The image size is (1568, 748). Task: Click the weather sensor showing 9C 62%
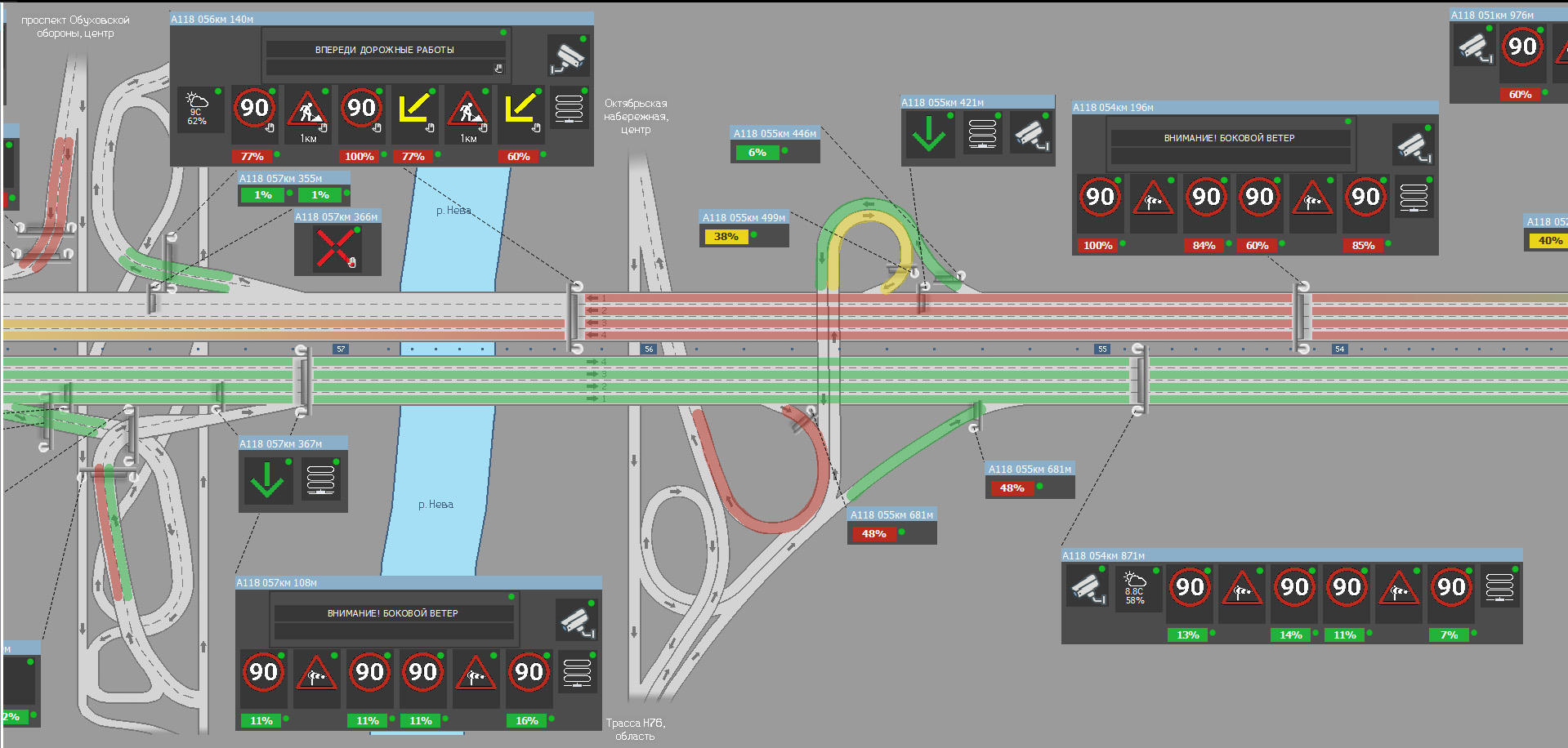(197, 109)
